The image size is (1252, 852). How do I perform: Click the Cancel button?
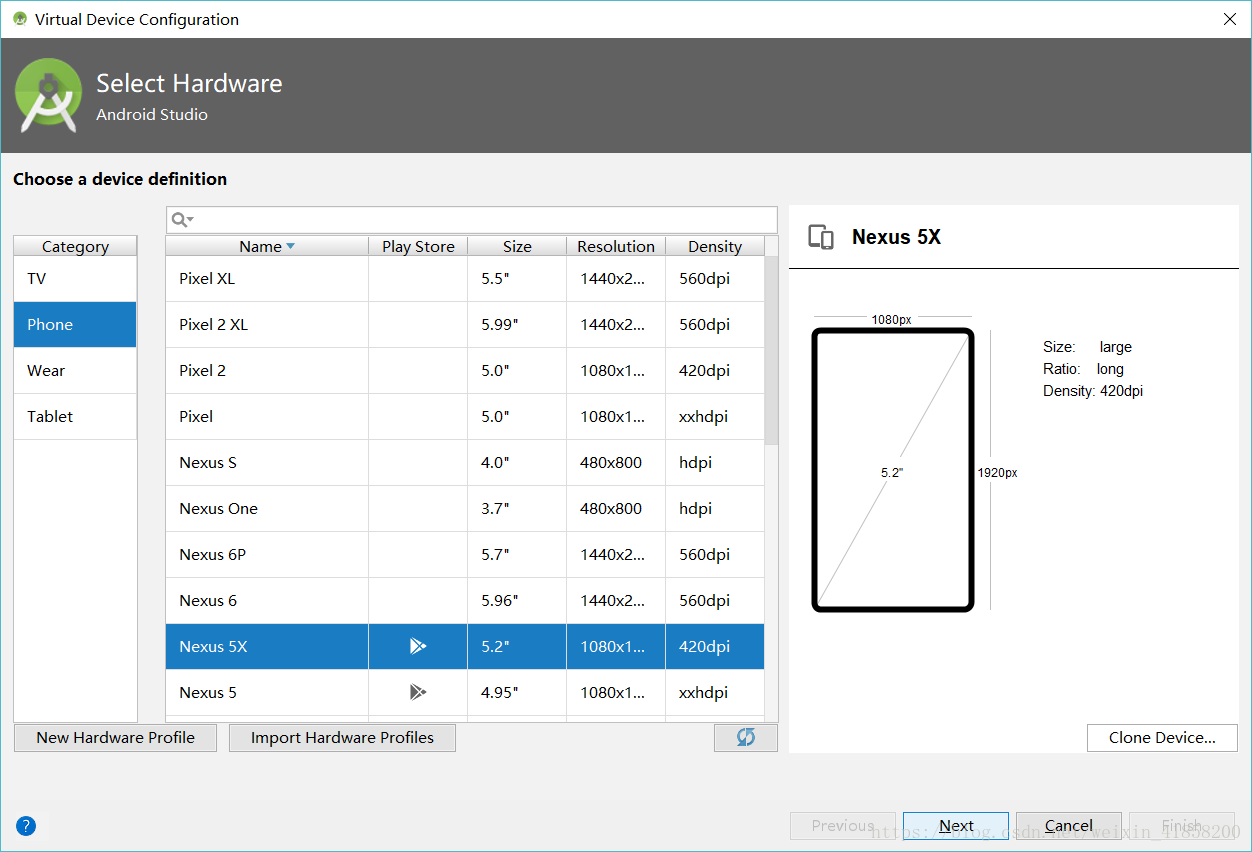pos(1069,826)
